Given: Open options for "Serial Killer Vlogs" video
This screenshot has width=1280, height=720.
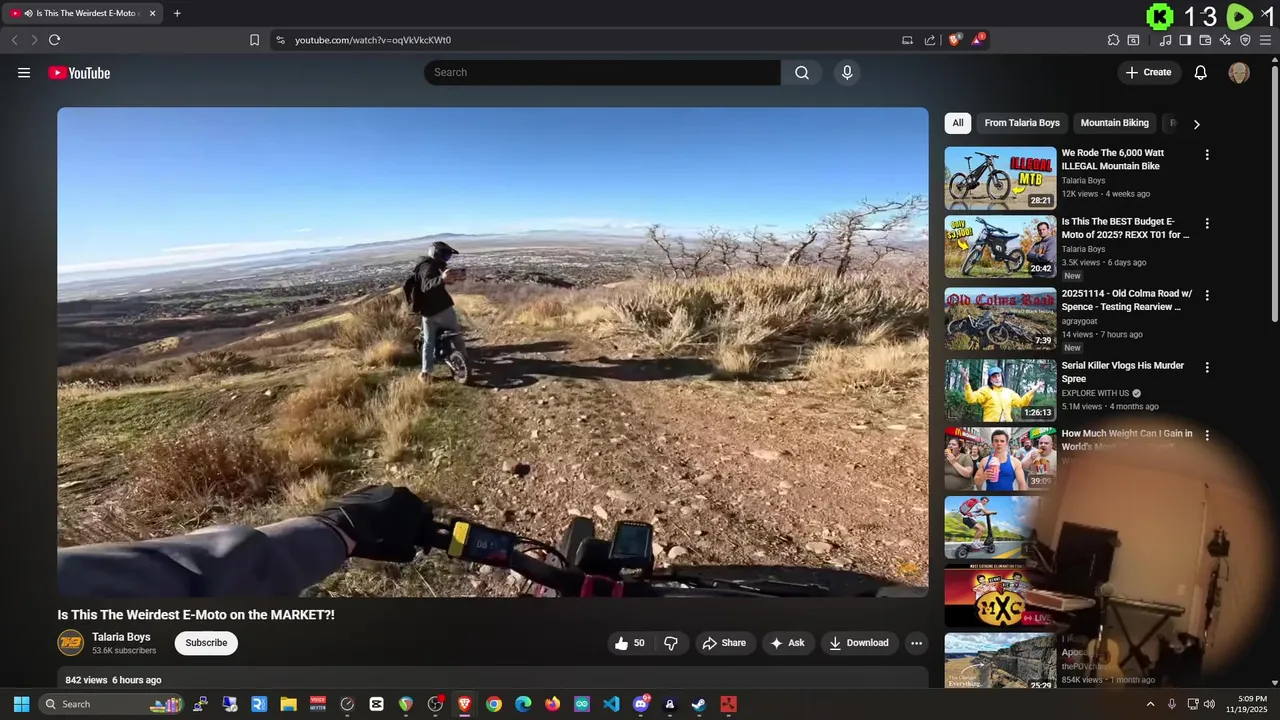Looking at the screenshot, I should click(x=1207, y=367).
